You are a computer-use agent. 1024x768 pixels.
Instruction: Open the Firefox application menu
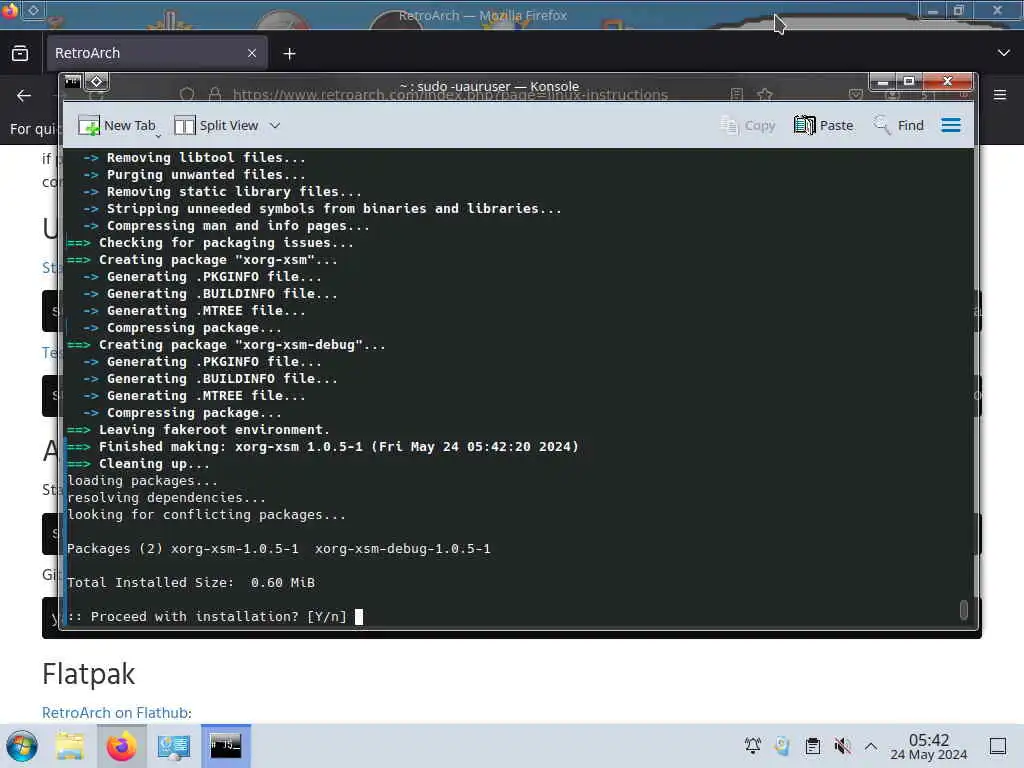tap(1000, 95)
